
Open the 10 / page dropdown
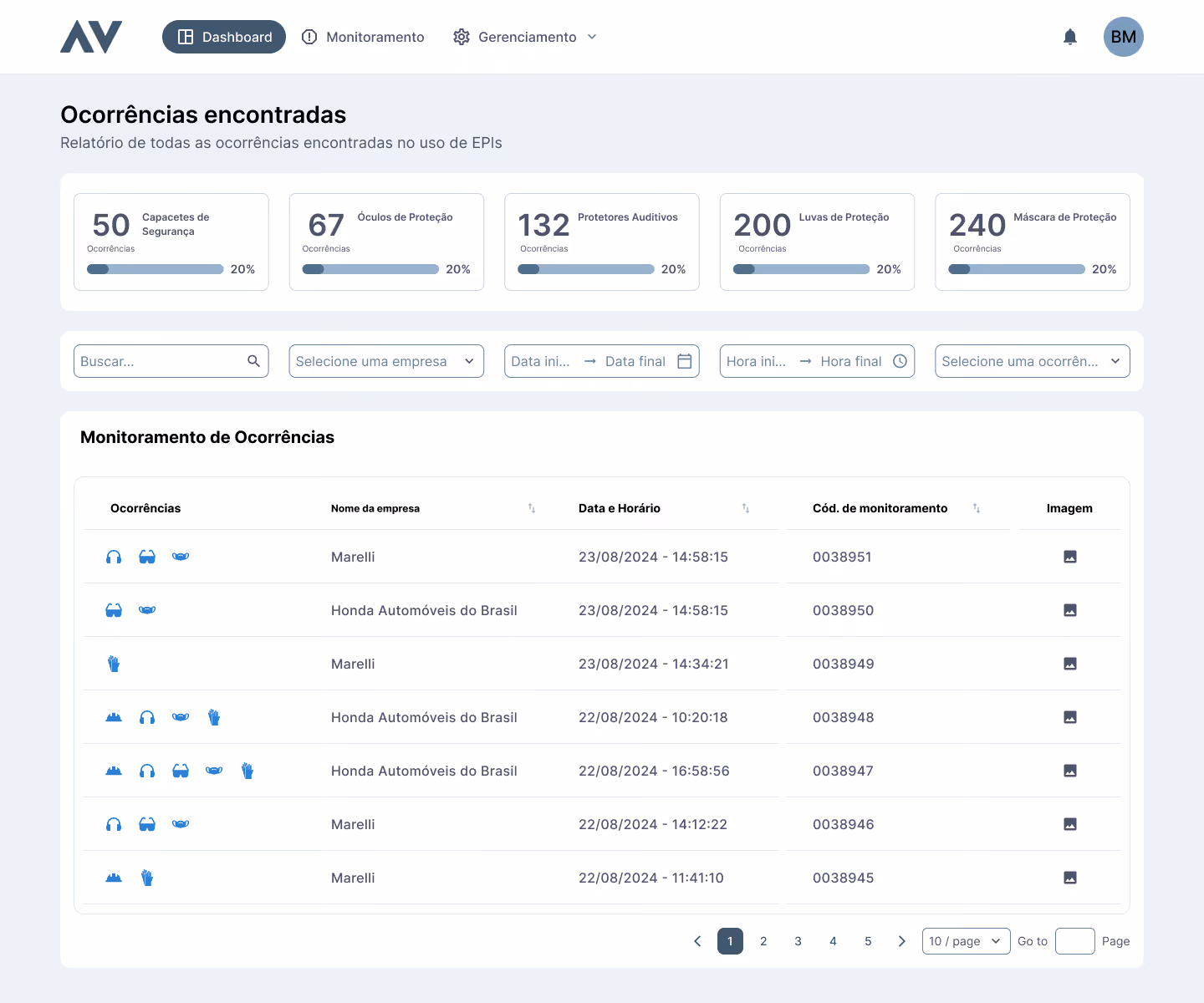tap(966, 941)
